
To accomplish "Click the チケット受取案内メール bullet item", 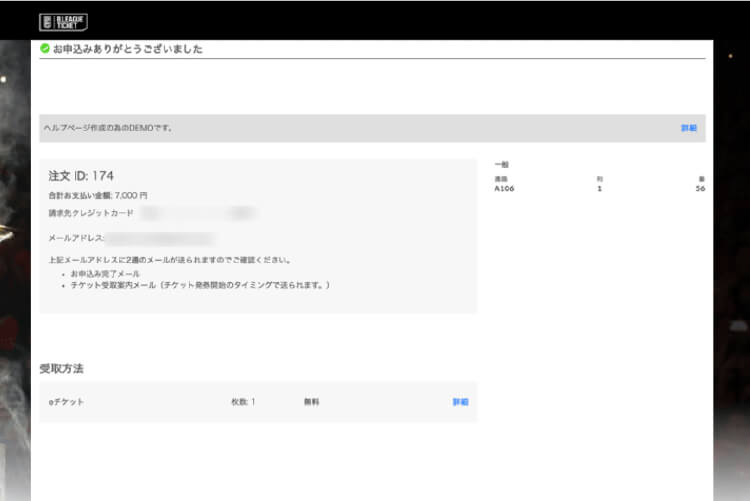I will (200, 285).
